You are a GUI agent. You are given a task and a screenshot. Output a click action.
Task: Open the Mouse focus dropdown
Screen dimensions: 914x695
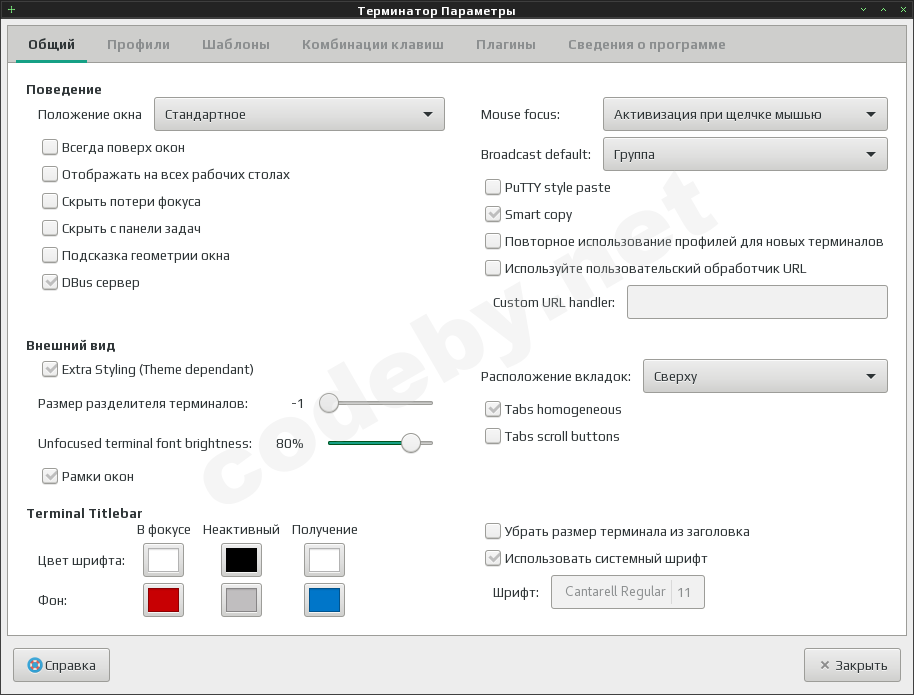(x=745, y=114)
